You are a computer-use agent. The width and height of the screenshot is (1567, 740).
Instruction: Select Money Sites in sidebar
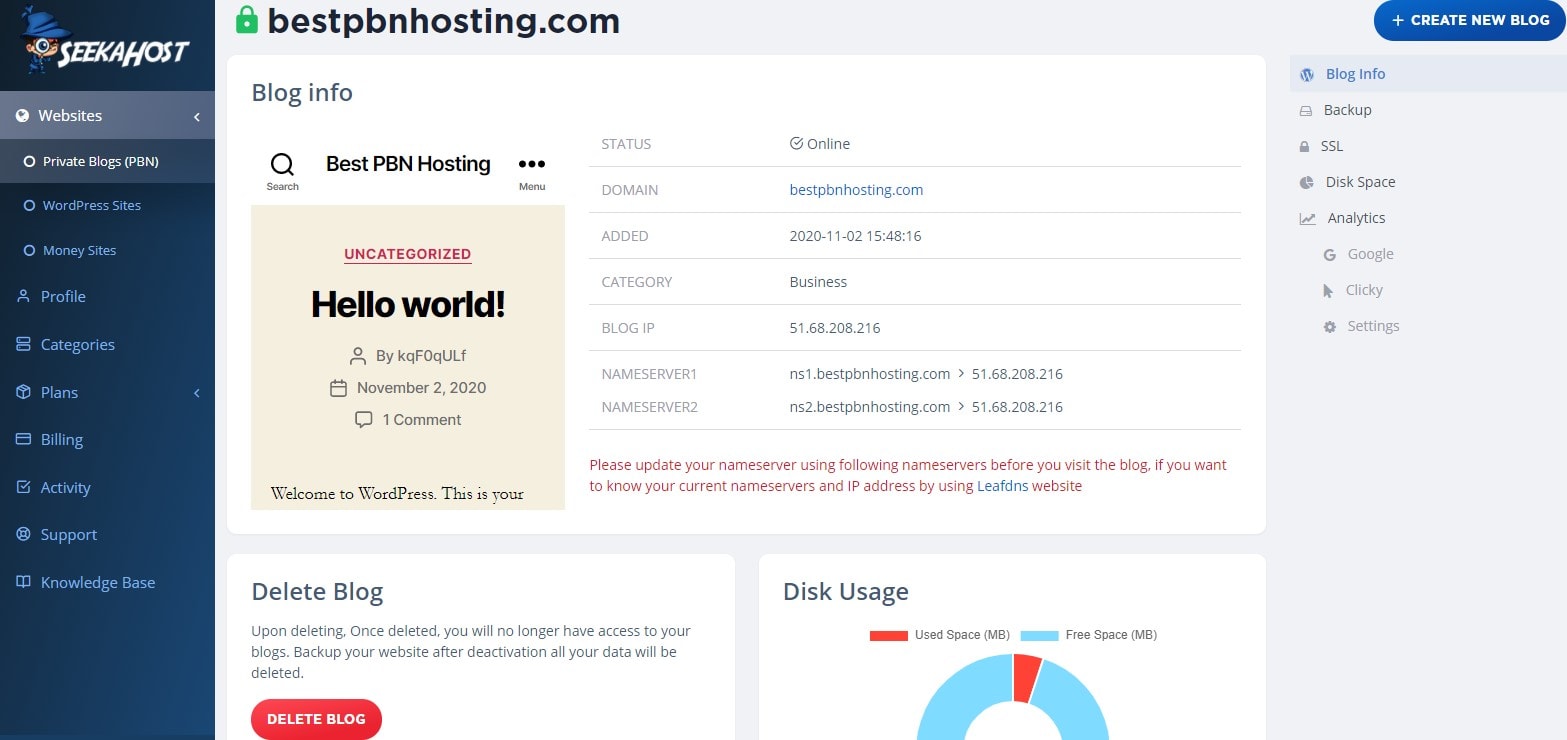pos(79,250)
